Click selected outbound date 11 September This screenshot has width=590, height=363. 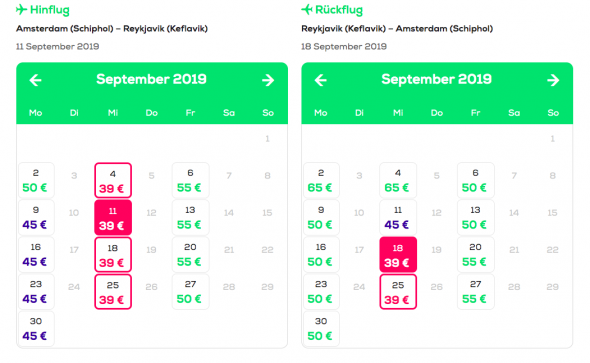click(x=113, y=217)
